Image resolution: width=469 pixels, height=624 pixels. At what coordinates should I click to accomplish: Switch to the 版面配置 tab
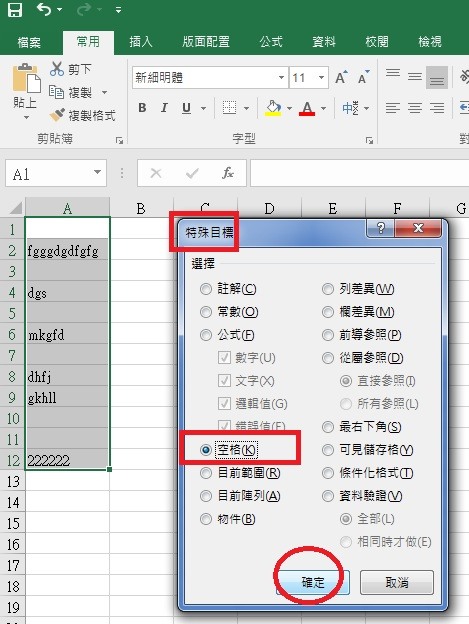click(x=206, y=42)
